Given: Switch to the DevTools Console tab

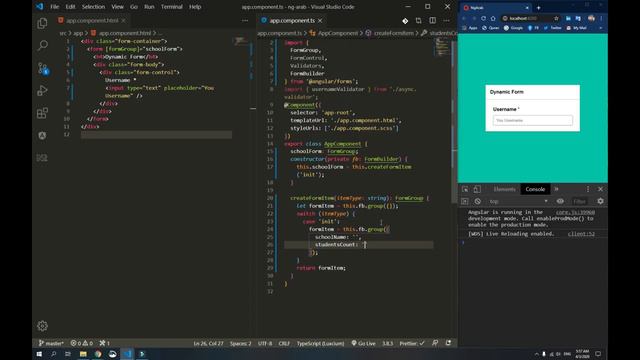Looking at the screenshot, I should (535, 189).
